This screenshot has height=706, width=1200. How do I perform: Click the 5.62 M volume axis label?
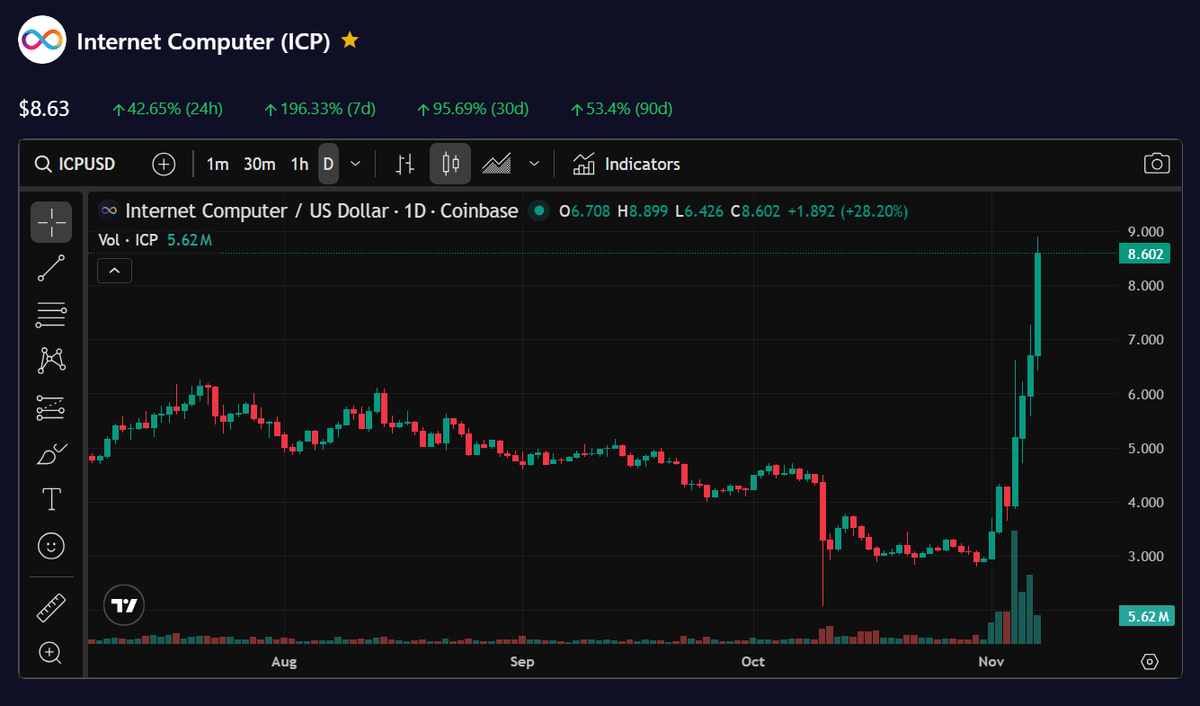pos(1146,617)
